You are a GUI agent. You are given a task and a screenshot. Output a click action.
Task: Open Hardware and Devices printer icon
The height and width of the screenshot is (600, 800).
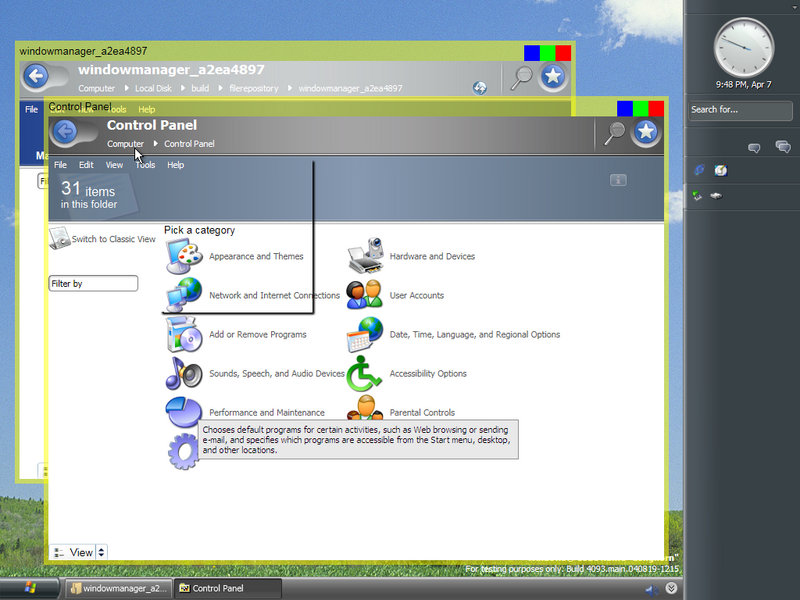365,256
